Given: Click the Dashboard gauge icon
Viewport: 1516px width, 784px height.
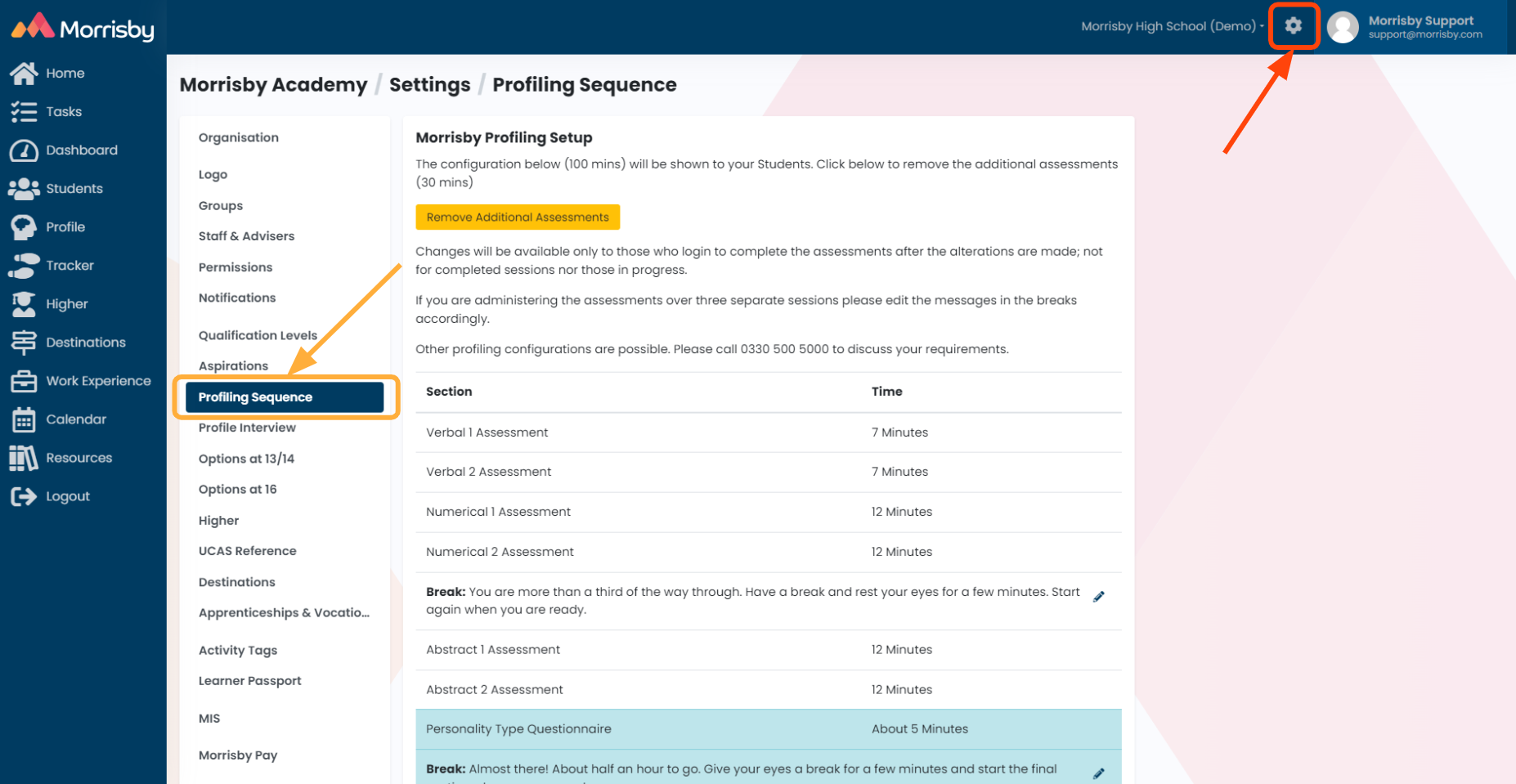Looking at the screenshot, I should (24, 150).
